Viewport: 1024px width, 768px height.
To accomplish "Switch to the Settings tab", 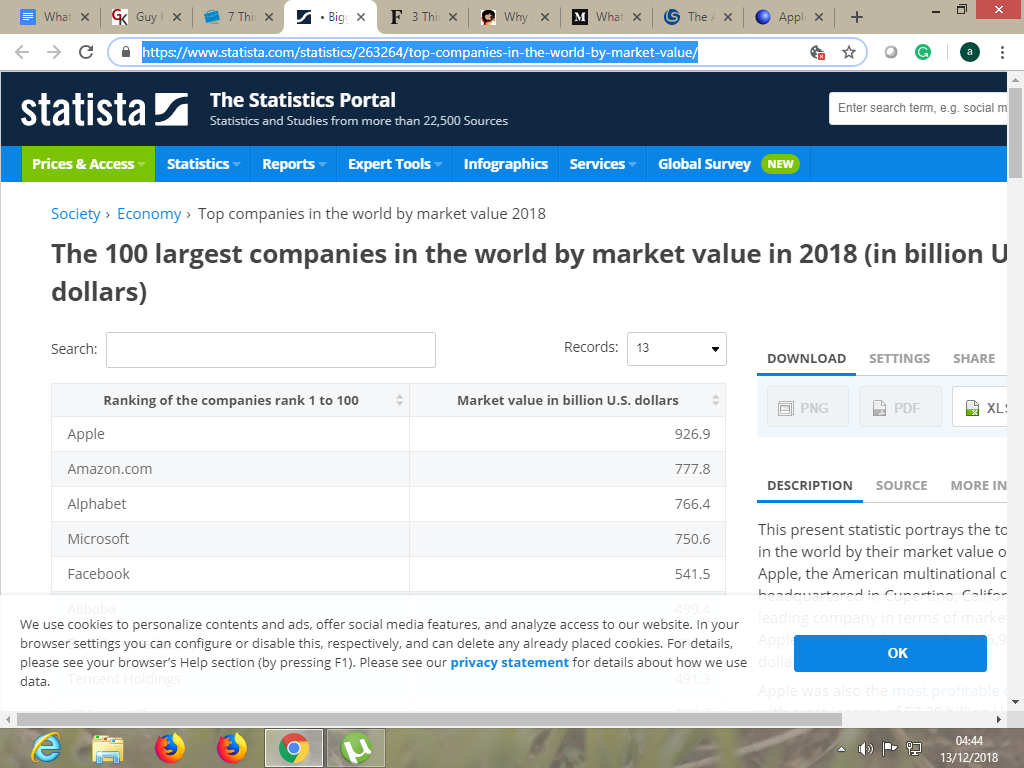I will [x=899, y=359].
